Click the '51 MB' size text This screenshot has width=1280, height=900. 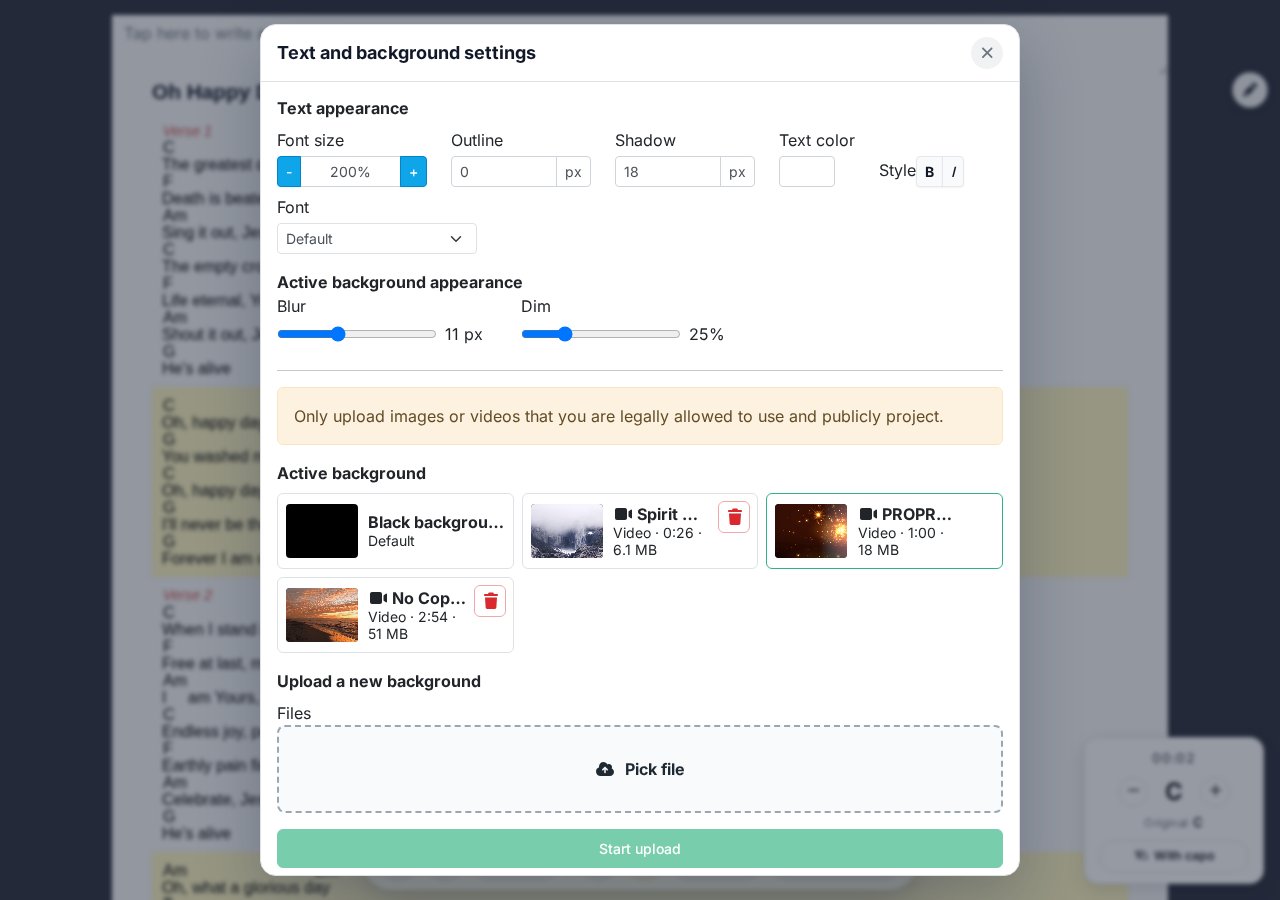coord(388,634)
